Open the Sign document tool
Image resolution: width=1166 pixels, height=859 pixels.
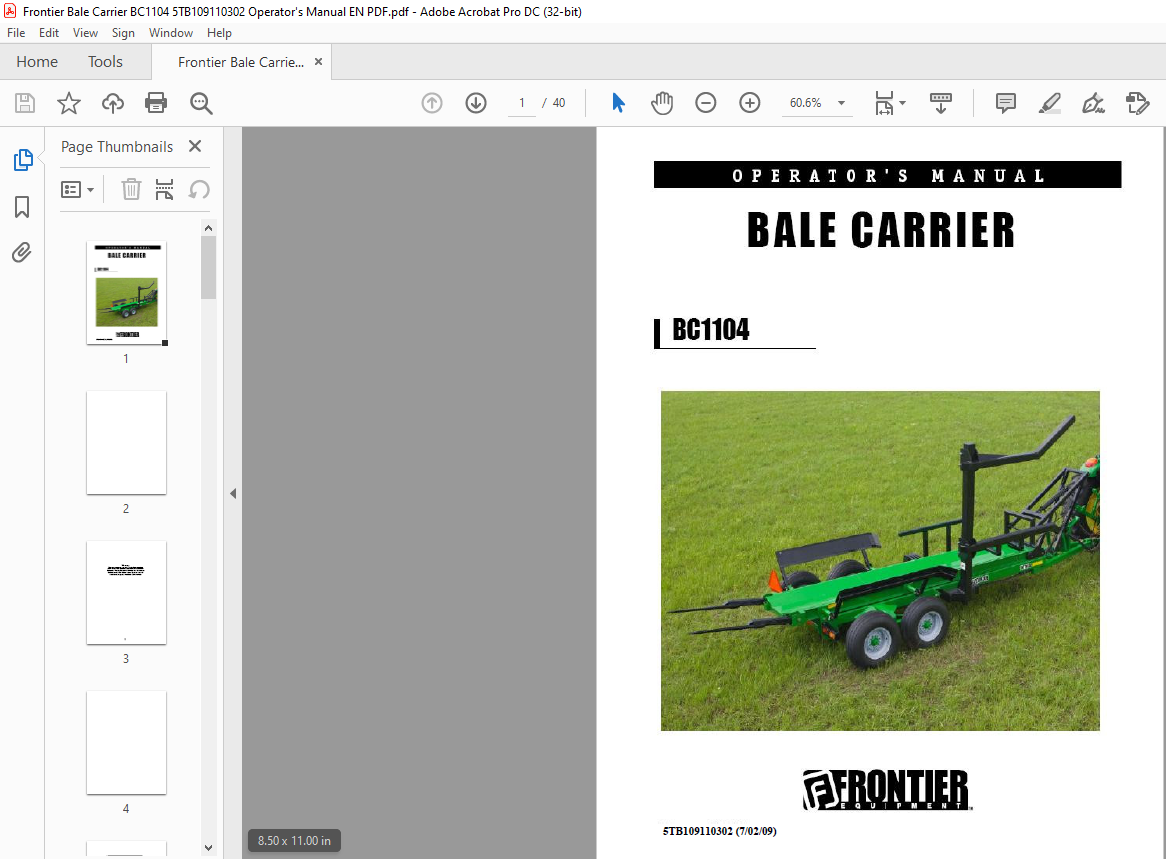(x=1093, y=103)
